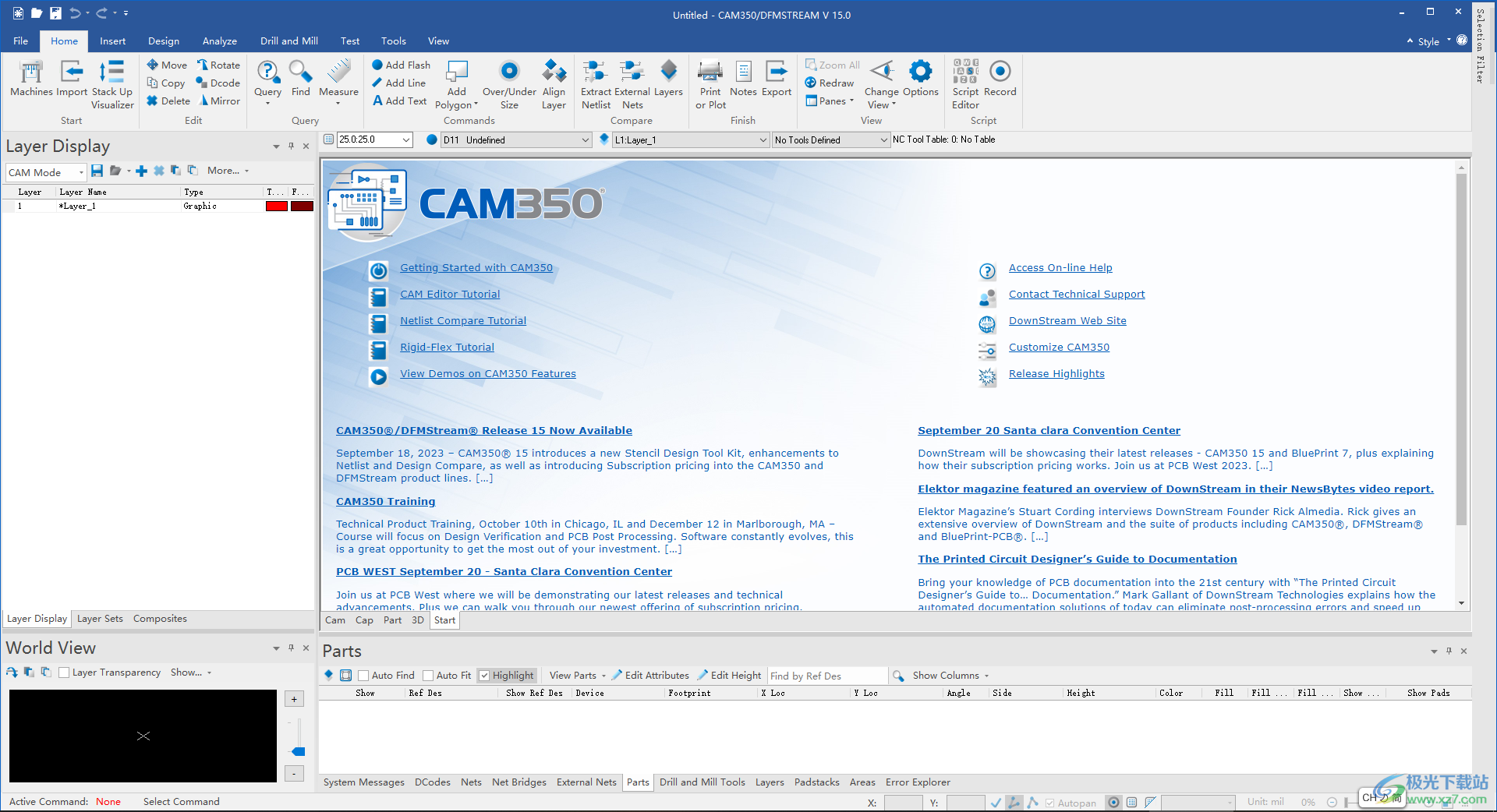Toggle Layer Transparency checkbox
1497x812 pixels.
tap(64, 673)
